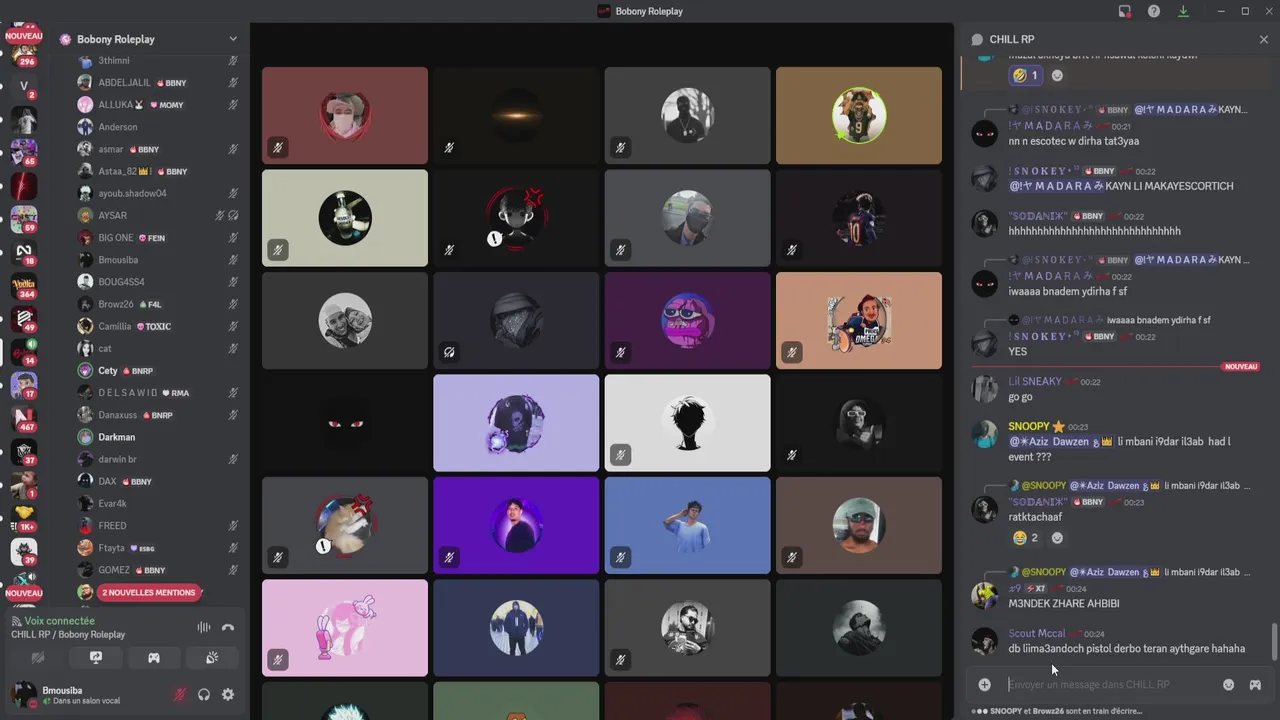Screen dimensions: 1280x720
Task: Click Lil SNEAKY username in chat
Action: coord(1034,382)
